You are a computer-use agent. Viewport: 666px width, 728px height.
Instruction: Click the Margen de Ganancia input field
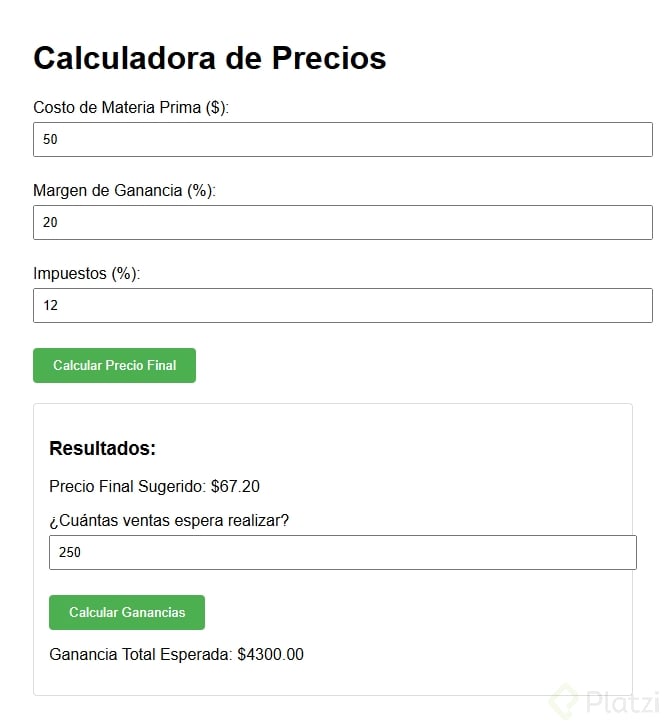pos(342,223)
